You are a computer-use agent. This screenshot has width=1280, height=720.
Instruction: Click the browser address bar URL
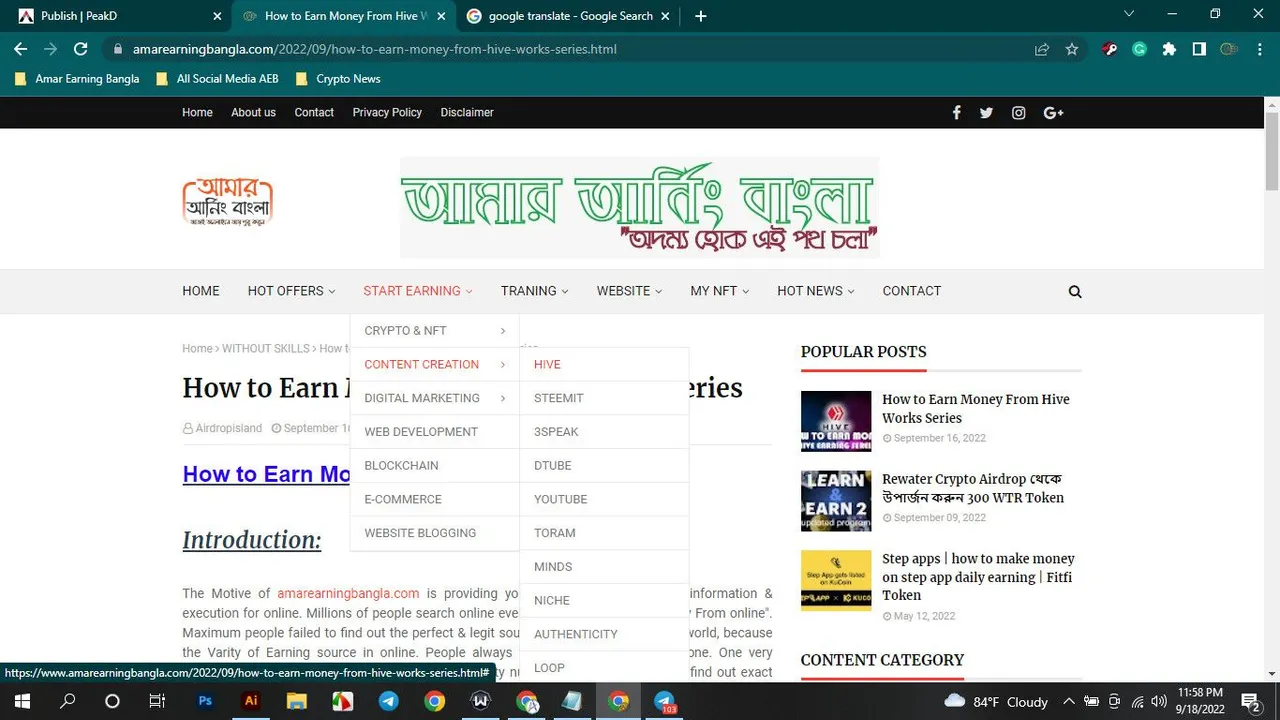click(x=375, y=49)
